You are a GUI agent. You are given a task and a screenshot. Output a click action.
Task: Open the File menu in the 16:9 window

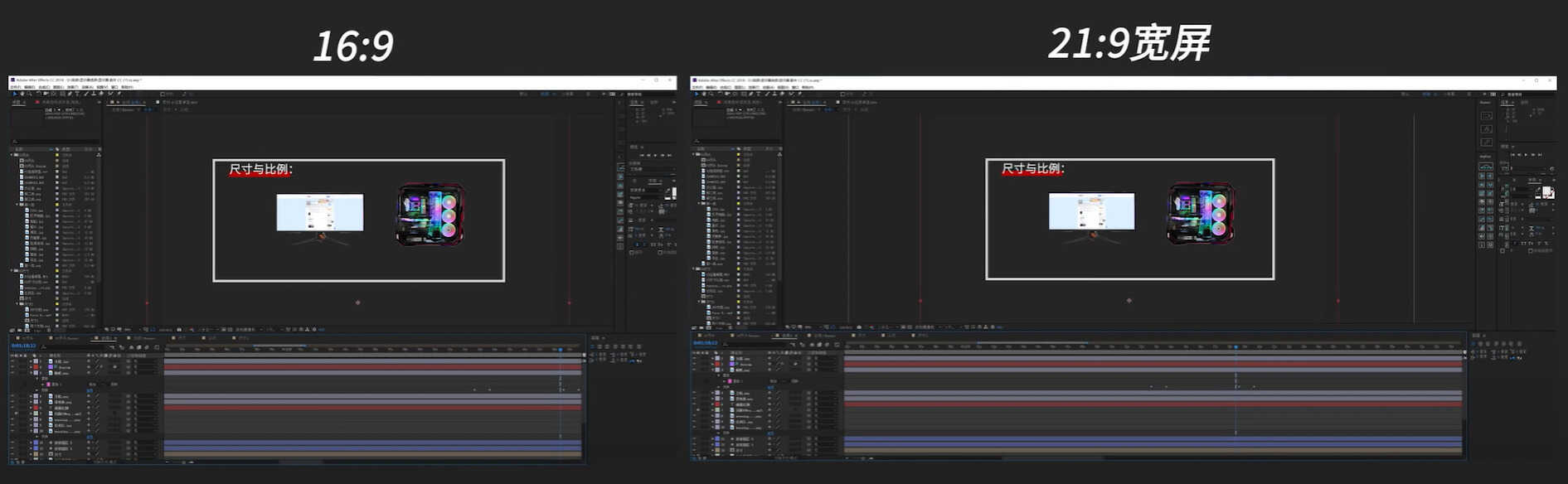[x=17, y=86]
